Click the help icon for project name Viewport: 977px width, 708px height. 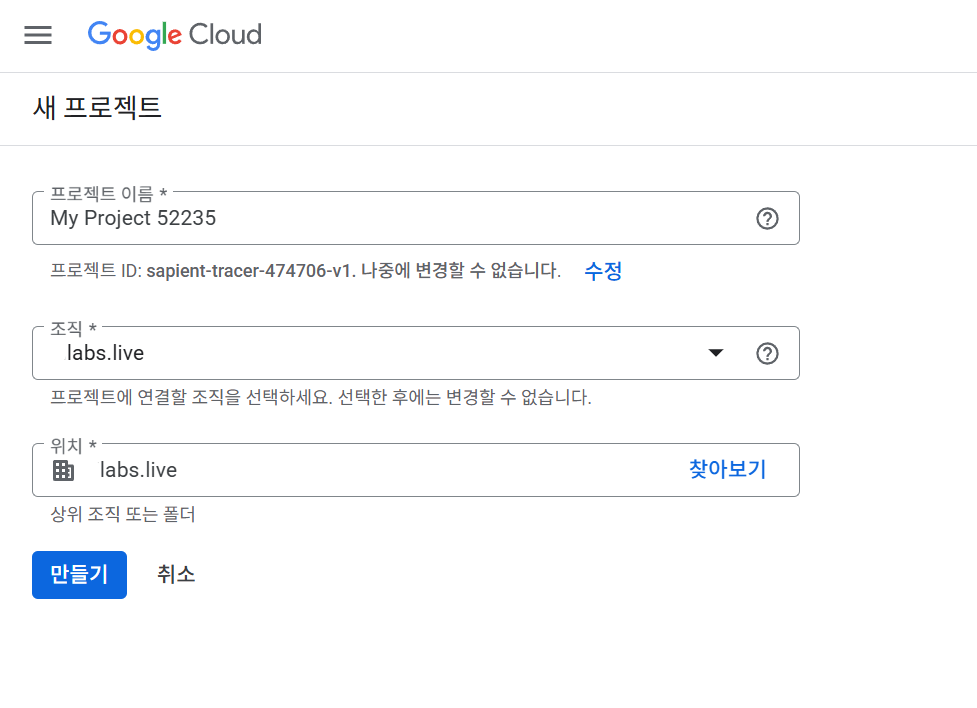pos(767,219)
